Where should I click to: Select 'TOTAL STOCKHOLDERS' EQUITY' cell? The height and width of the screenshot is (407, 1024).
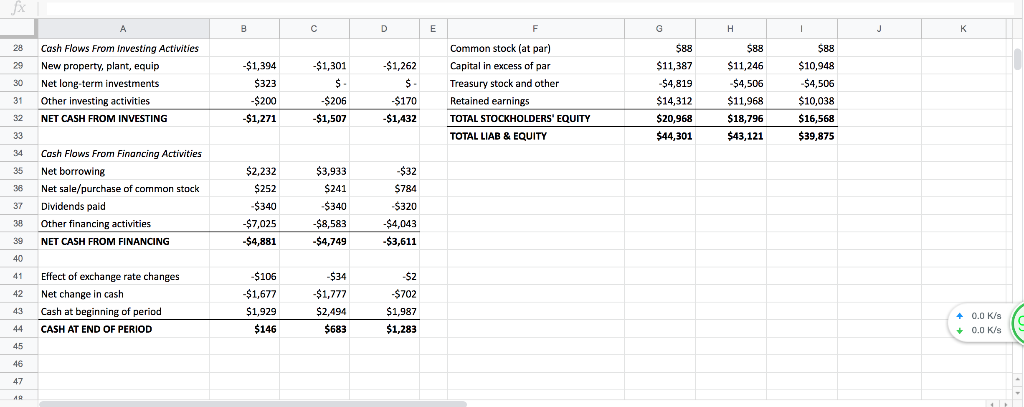(x=535, y=118)
